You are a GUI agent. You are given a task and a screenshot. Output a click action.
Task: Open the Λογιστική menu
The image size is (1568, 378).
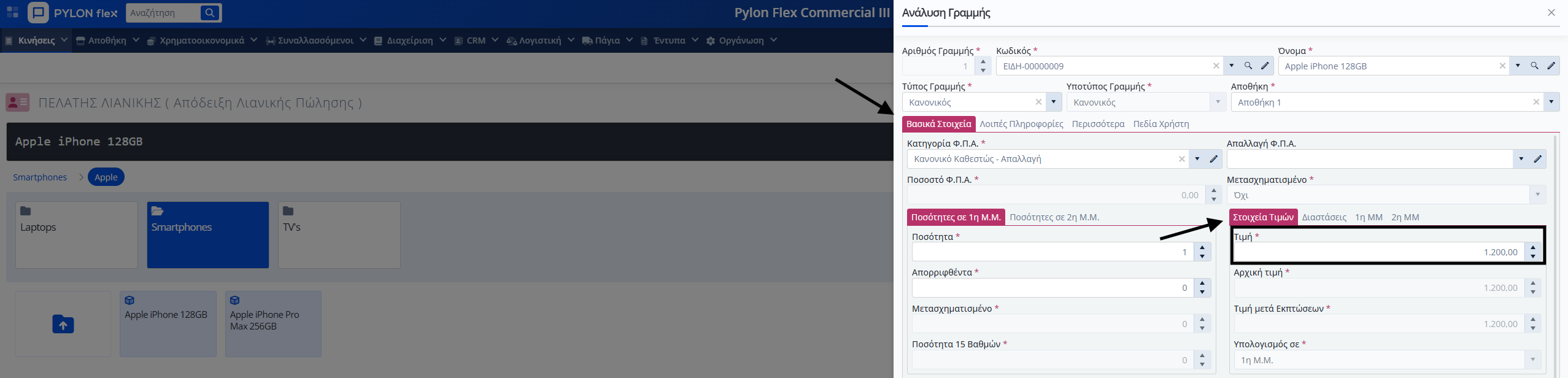coord(540,40)
